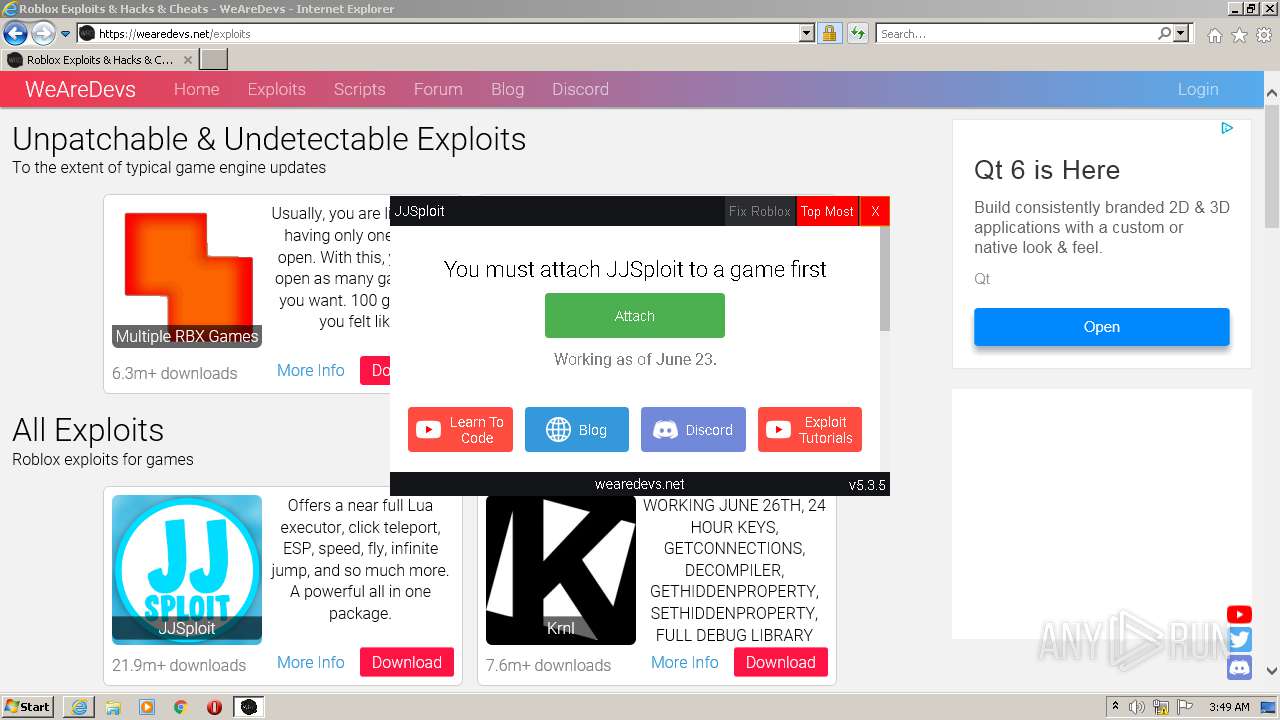
Task: Click the IE Home icon
Action: [x=1214, y=35]
